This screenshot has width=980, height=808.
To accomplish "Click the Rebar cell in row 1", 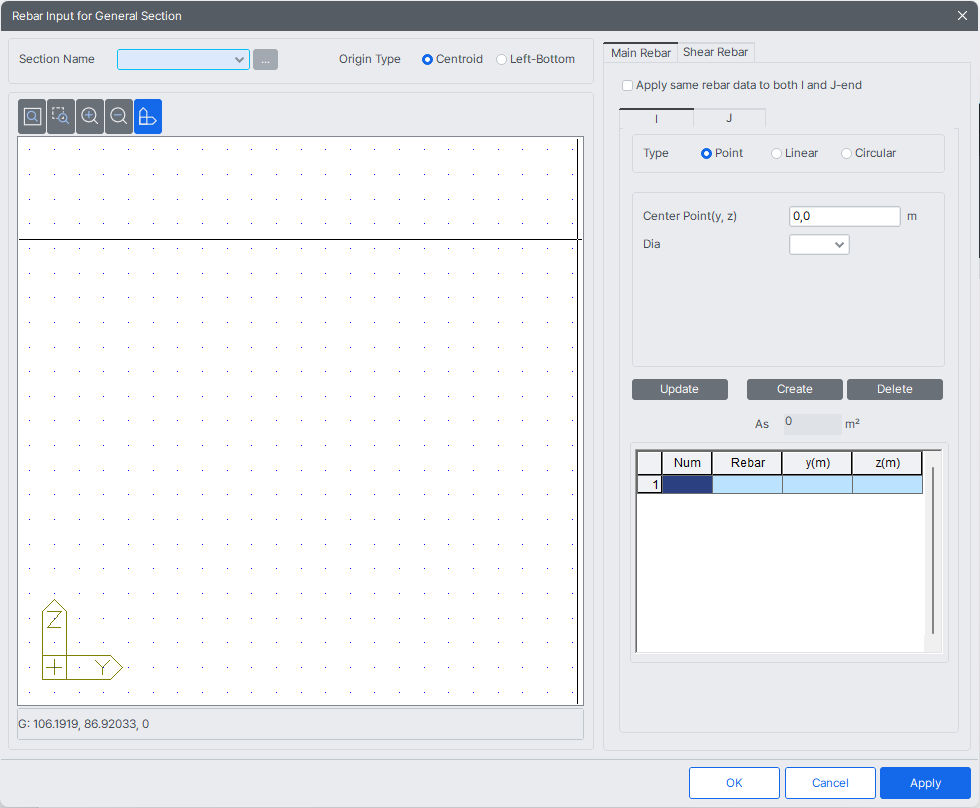I will tap(748, 485).
